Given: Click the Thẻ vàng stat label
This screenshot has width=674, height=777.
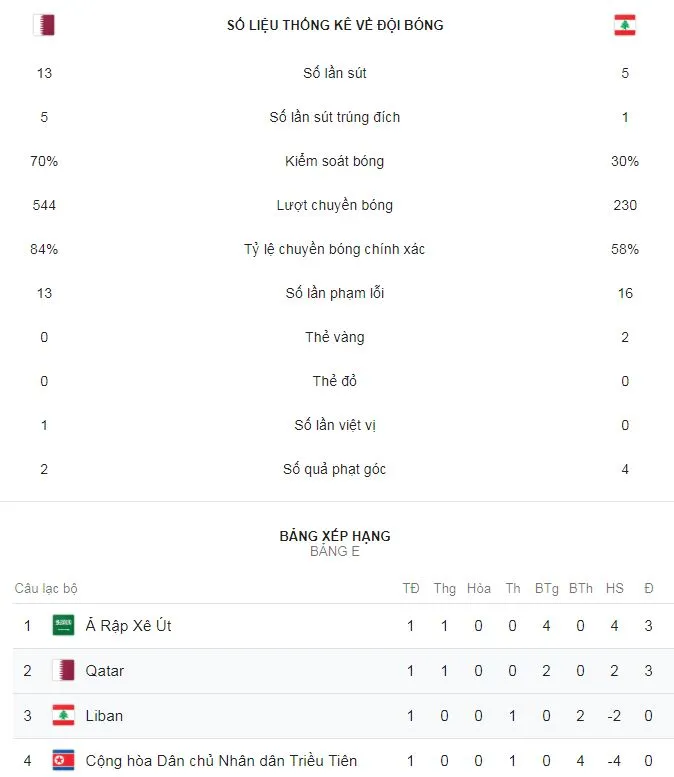Looking at the screenshot, I should (335, 337).
